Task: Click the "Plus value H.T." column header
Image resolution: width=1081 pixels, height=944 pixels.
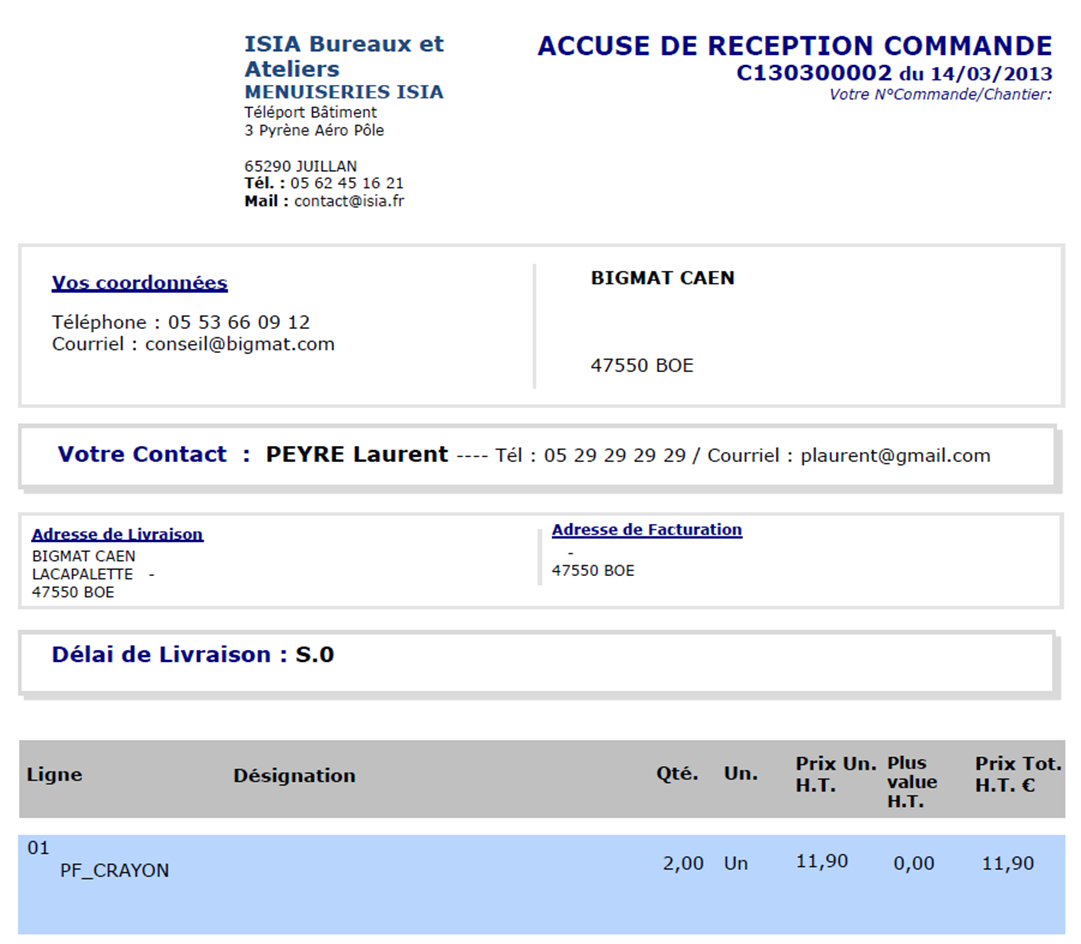Action: pyautogui.click(x=912, y=782)
